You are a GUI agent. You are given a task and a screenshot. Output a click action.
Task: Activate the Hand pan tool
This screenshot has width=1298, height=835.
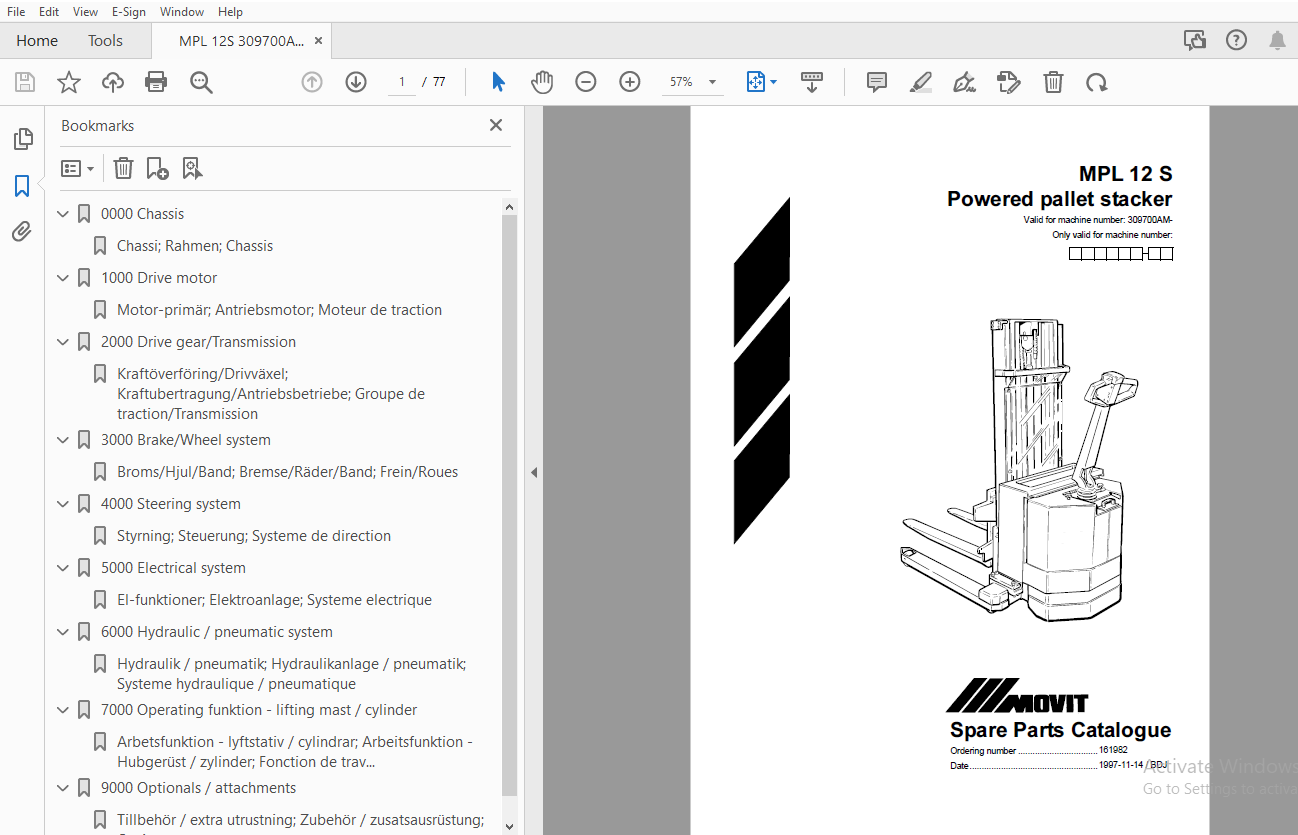(542, 82)
